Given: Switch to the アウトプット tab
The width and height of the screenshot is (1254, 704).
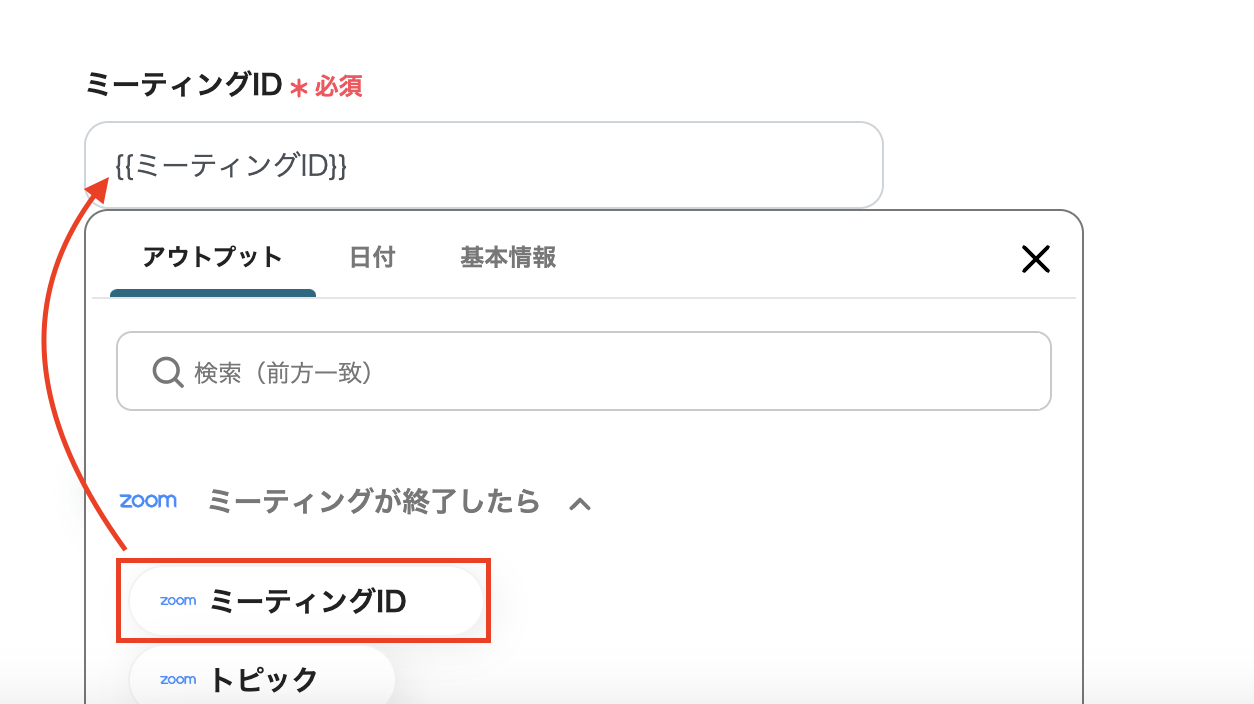Looking at the screenshot, I should pos(212,258).
